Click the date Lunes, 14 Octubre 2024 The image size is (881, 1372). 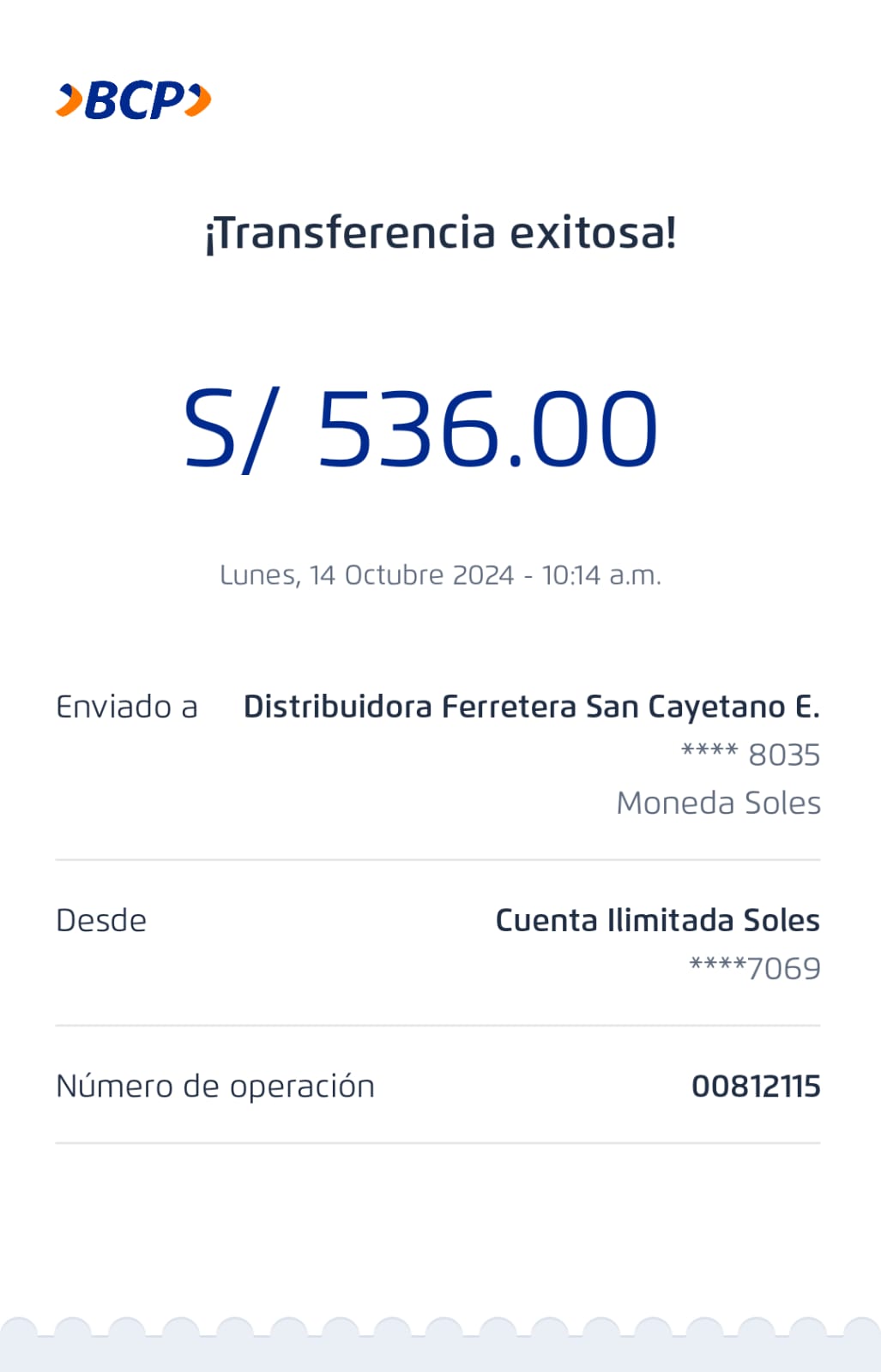coord(366,575)
